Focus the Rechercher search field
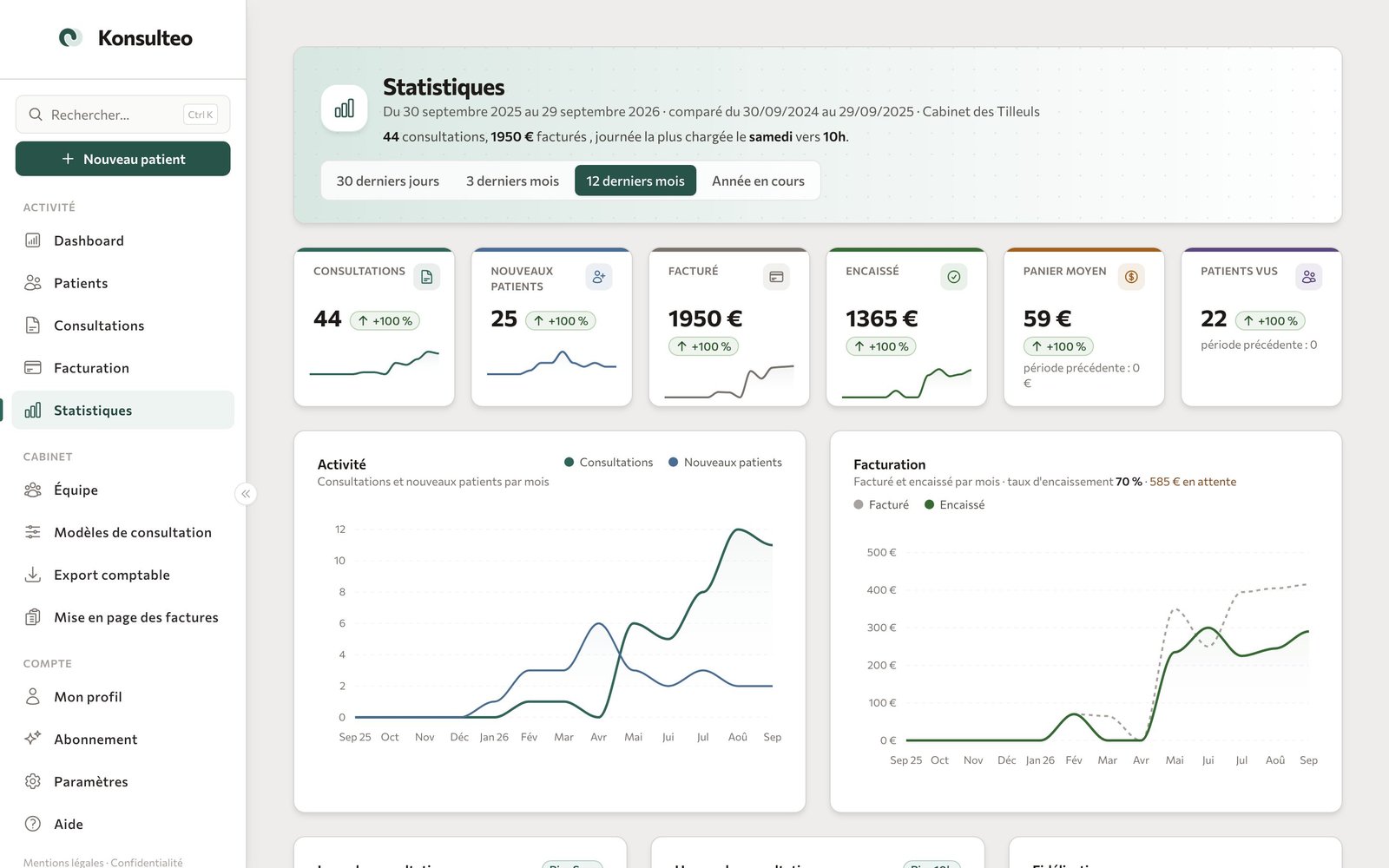 (123, 115)
